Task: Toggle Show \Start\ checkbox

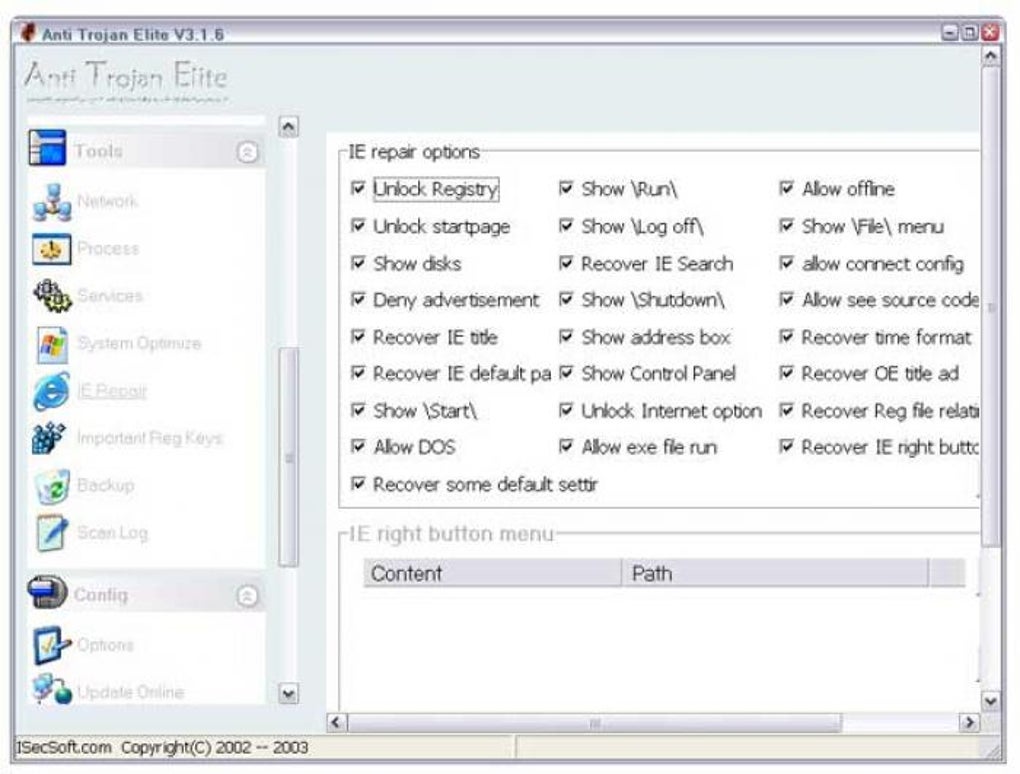Action: 358,410
